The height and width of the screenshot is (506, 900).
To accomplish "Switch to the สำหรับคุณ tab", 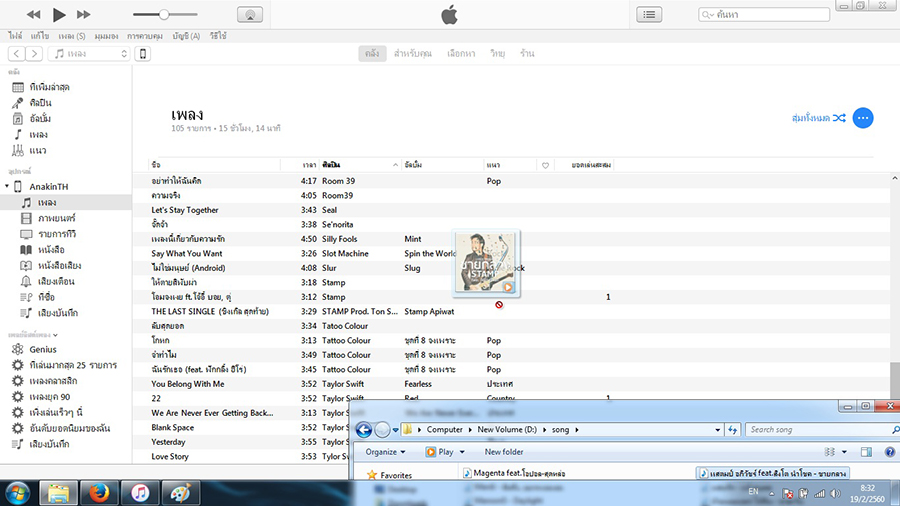I will [x=413, y=53].
